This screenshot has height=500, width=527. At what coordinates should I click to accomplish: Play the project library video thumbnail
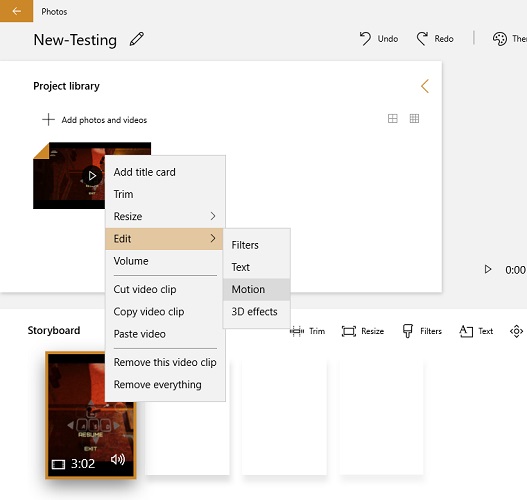91,175
